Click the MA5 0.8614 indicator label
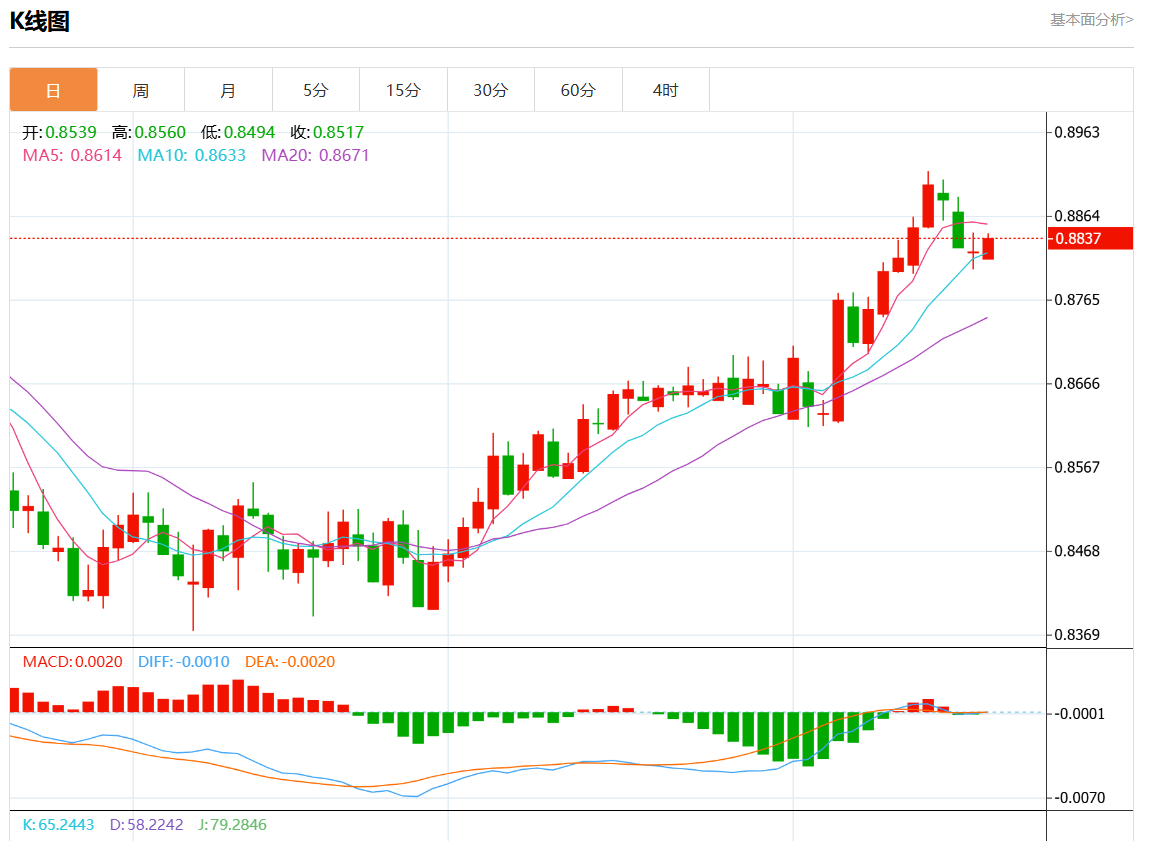1163x841 pixels. click(x=72, y=155)
